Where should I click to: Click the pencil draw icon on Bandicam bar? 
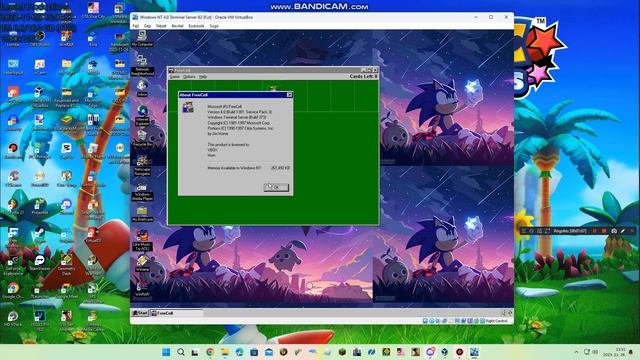click(623, 231)
